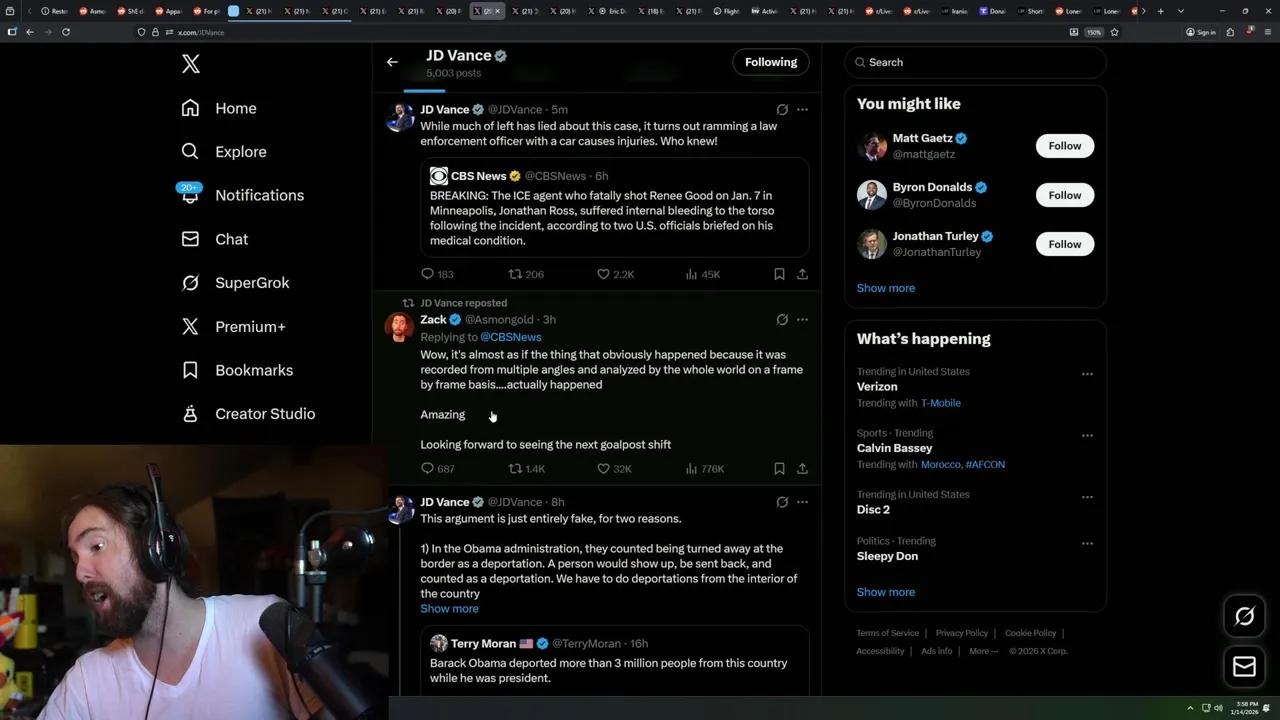This screenshot has height=720, width=1280.
Task: Open the quoted CBS News post
Action: tap(614, 208)
